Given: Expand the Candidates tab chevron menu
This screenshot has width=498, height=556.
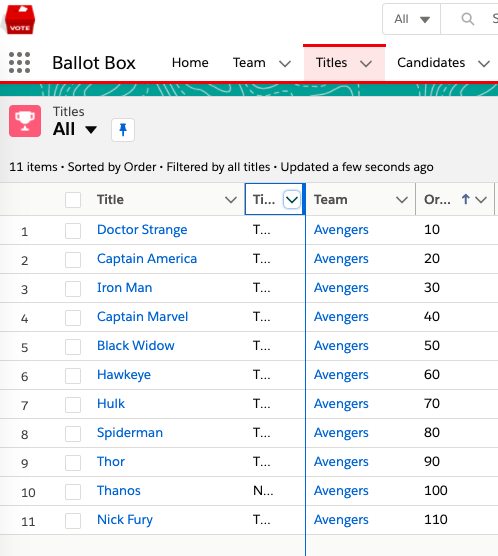Looking at the screenshot, I should click(x=484, y=63).
